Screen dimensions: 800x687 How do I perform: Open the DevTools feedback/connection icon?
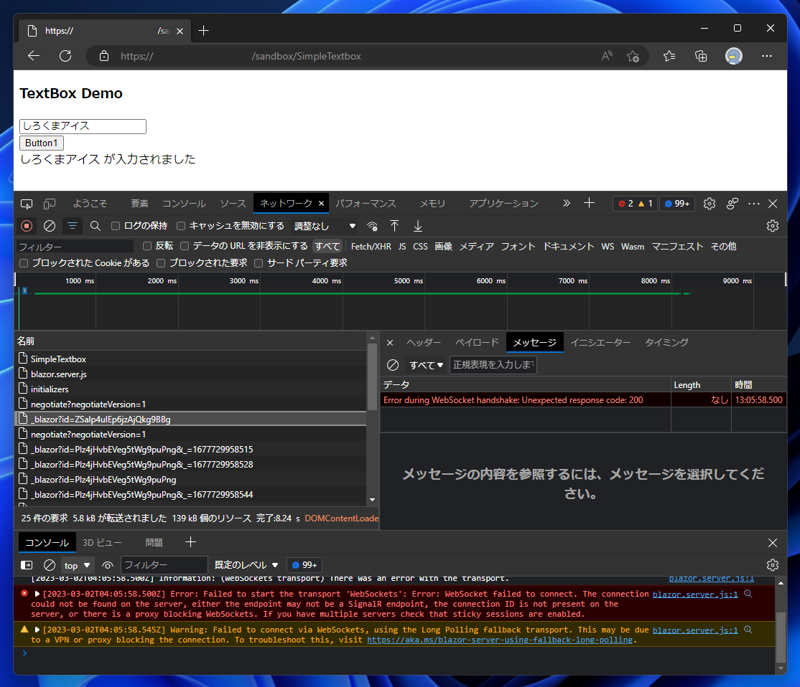coord(732,204)
